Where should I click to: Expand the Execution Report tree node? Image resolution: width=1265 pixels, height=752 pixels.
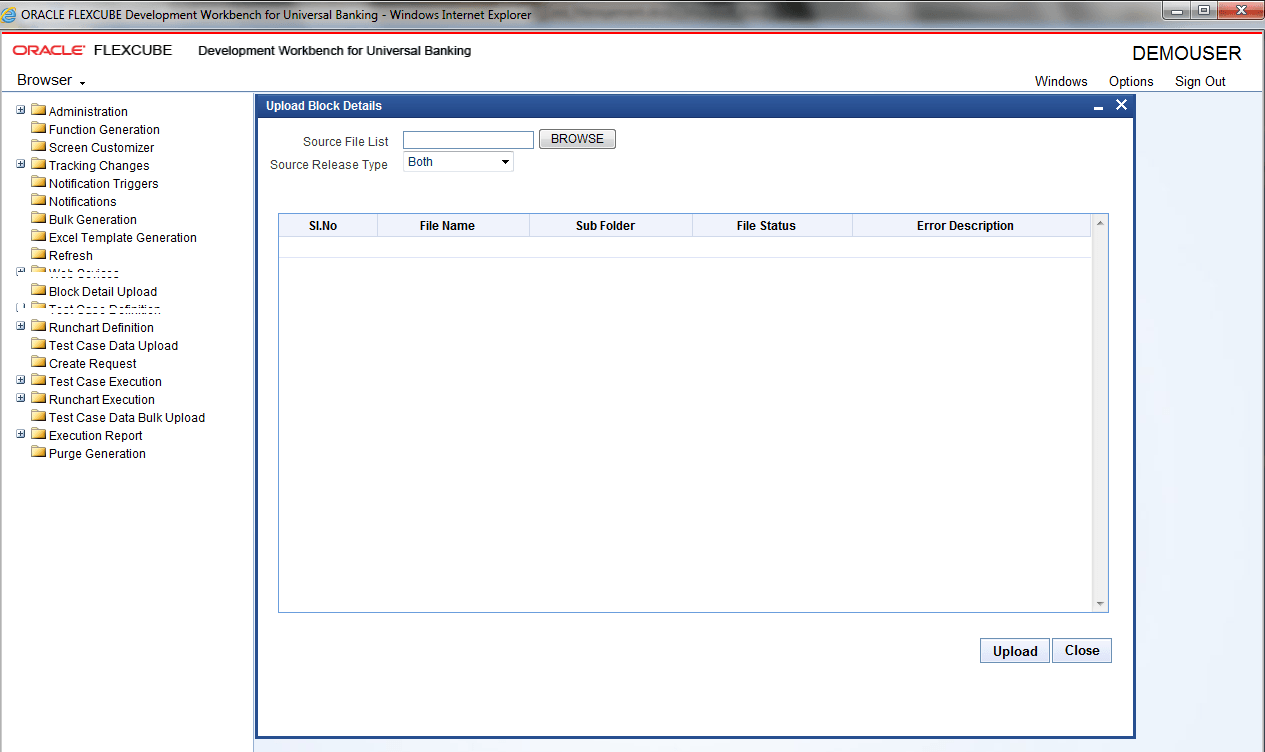(21, 434)
